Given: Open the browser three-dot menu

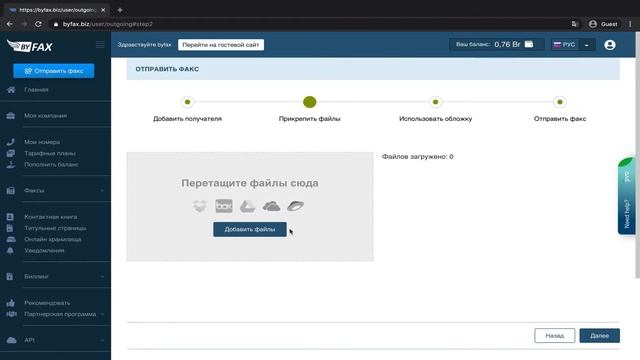Looking at the screenshot, I should 630,24.
